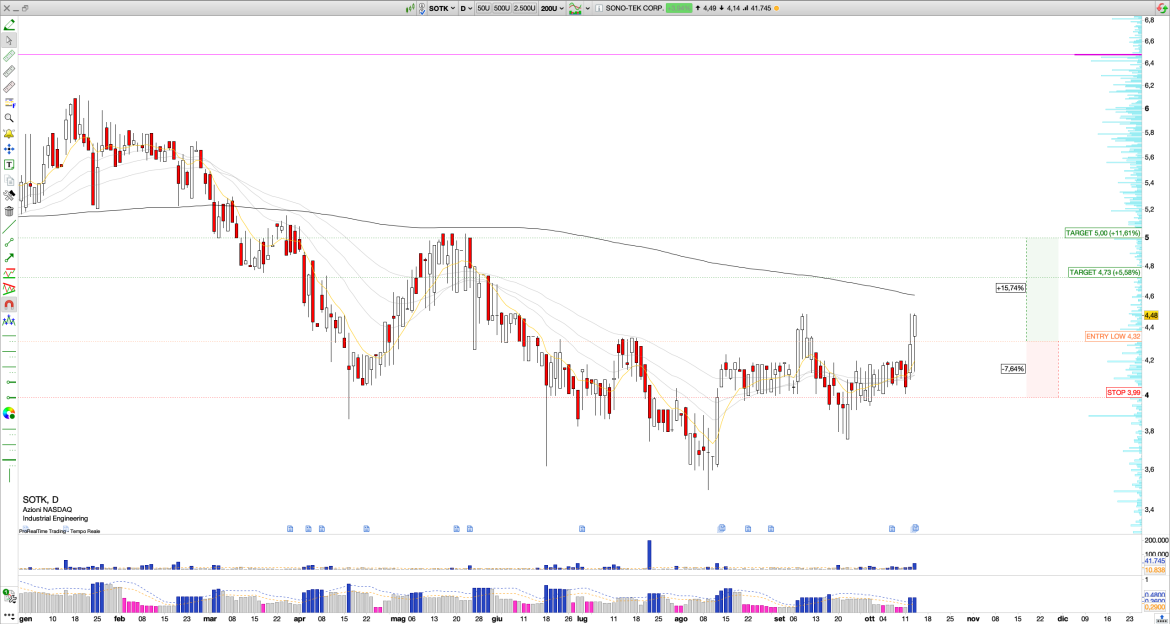
Task: Open the zoom magnifier tool
Action: click(9, 115)
